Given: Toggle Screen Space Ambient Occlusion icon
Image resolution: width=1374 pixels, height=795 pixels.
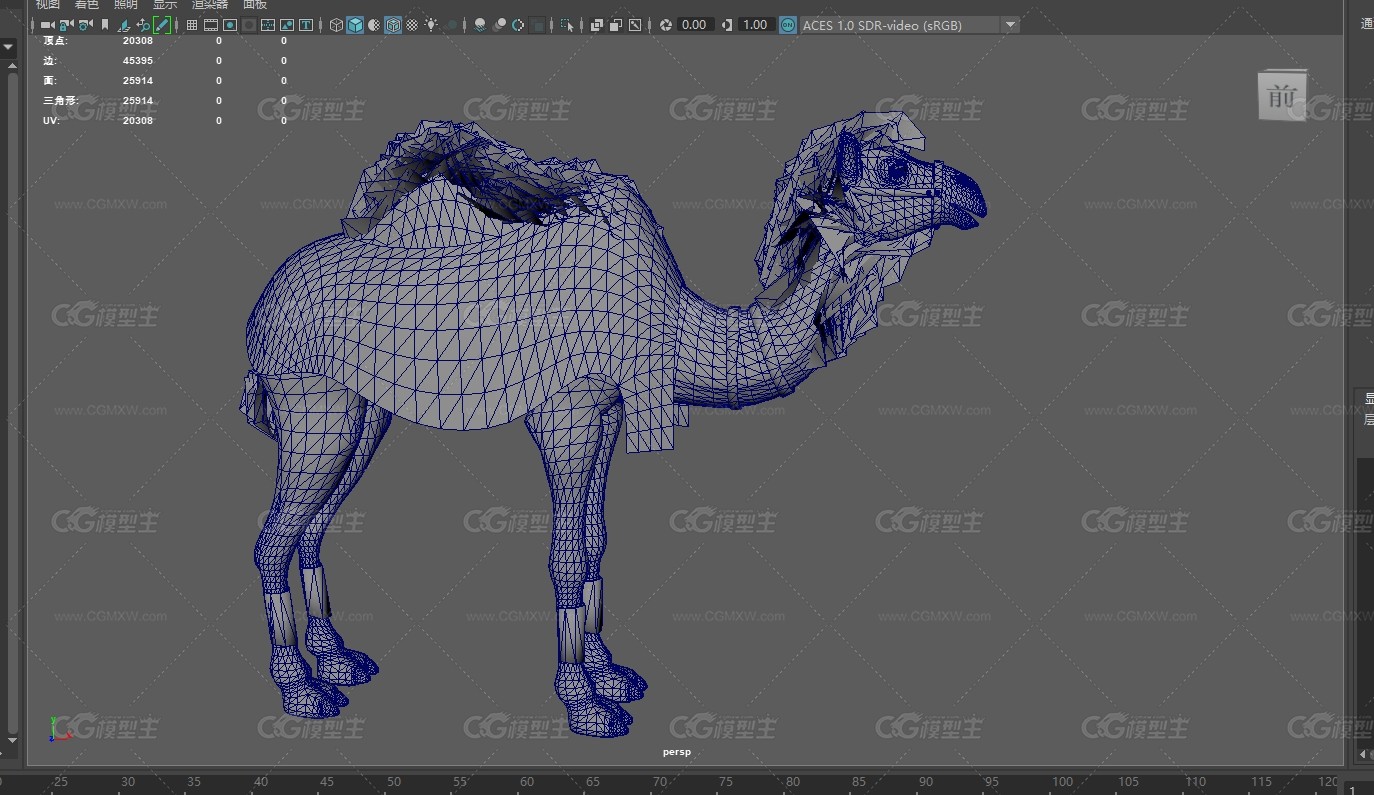Looking at the screenshot, I should pos(480,25).
